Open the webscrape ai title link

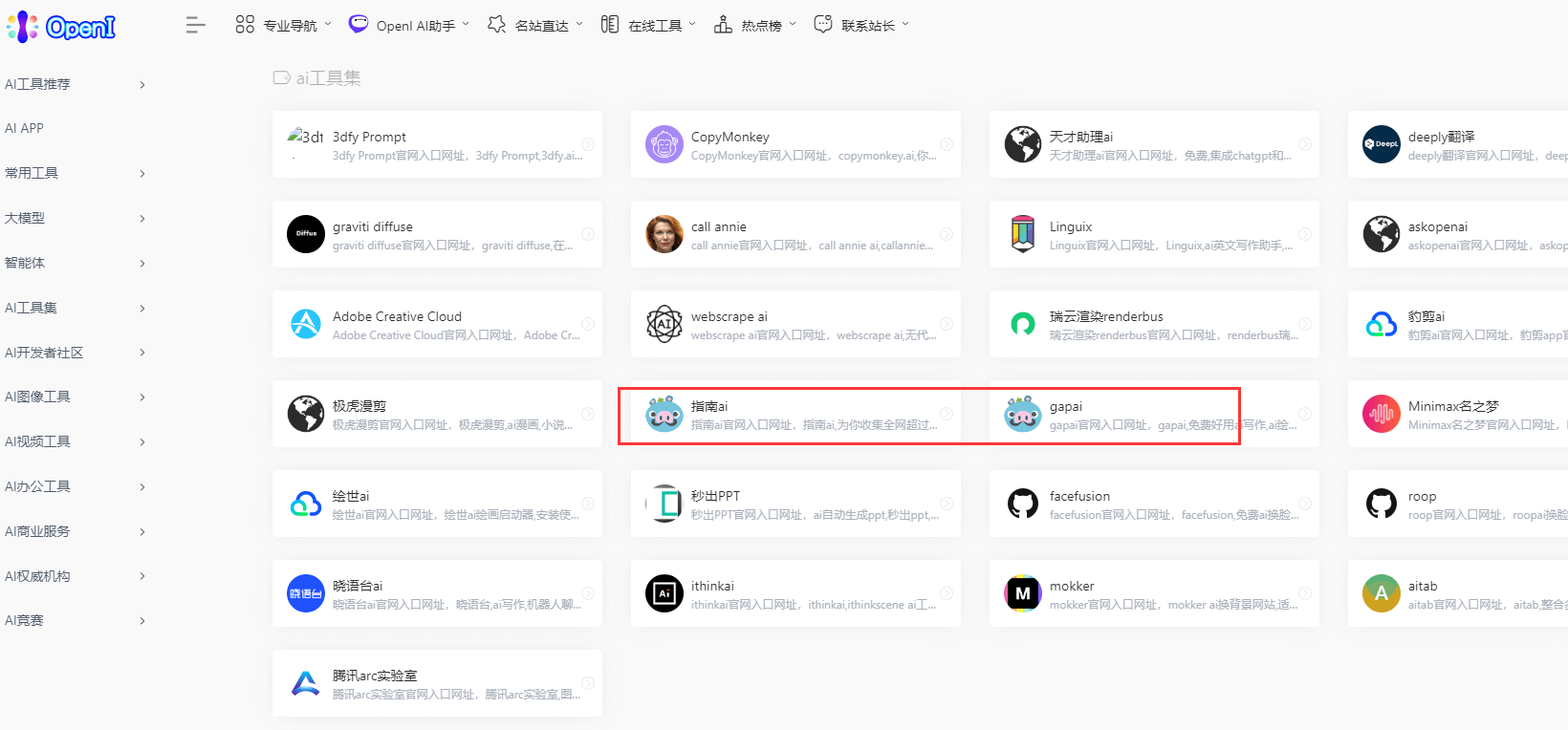(x=730, y=316)
